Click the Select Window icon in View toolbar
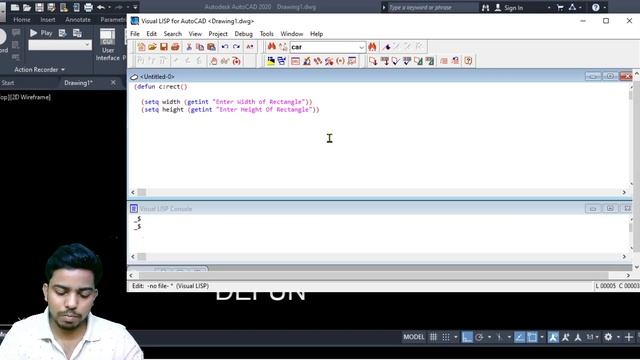Image resolution: width=640 pixels, height=360 pixels. click(x=282, y=61)
